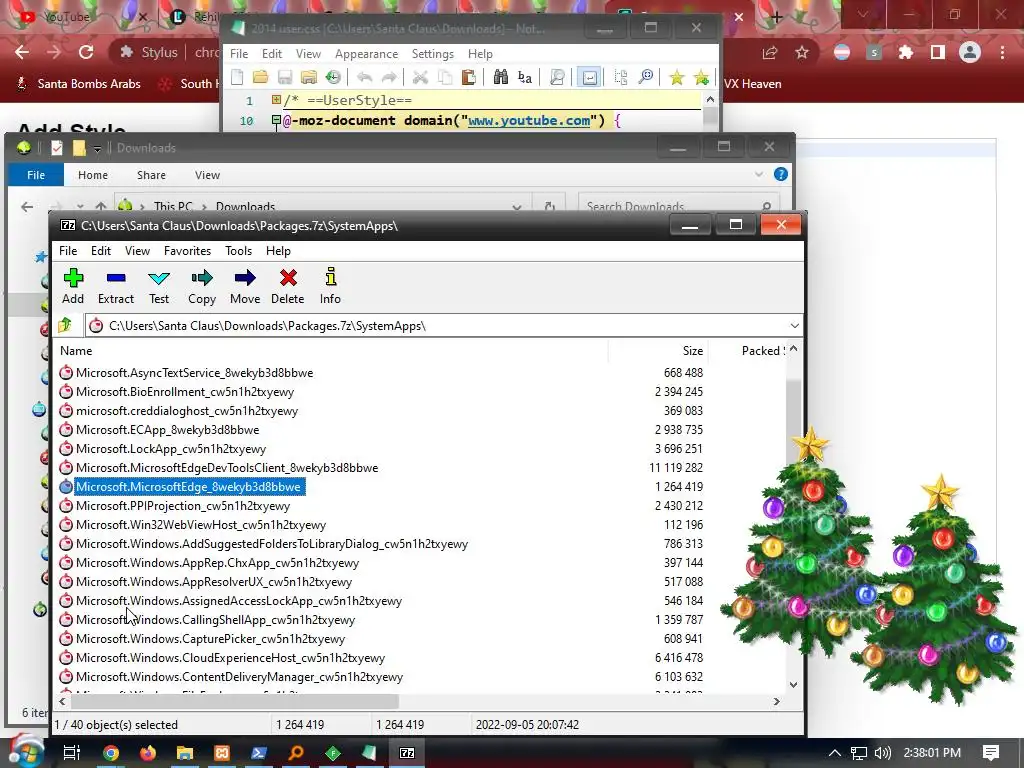1024x768 pixels.
Task: Open Santa Bombs Arabs bookmark in Chrome
Action: [78, 84]
